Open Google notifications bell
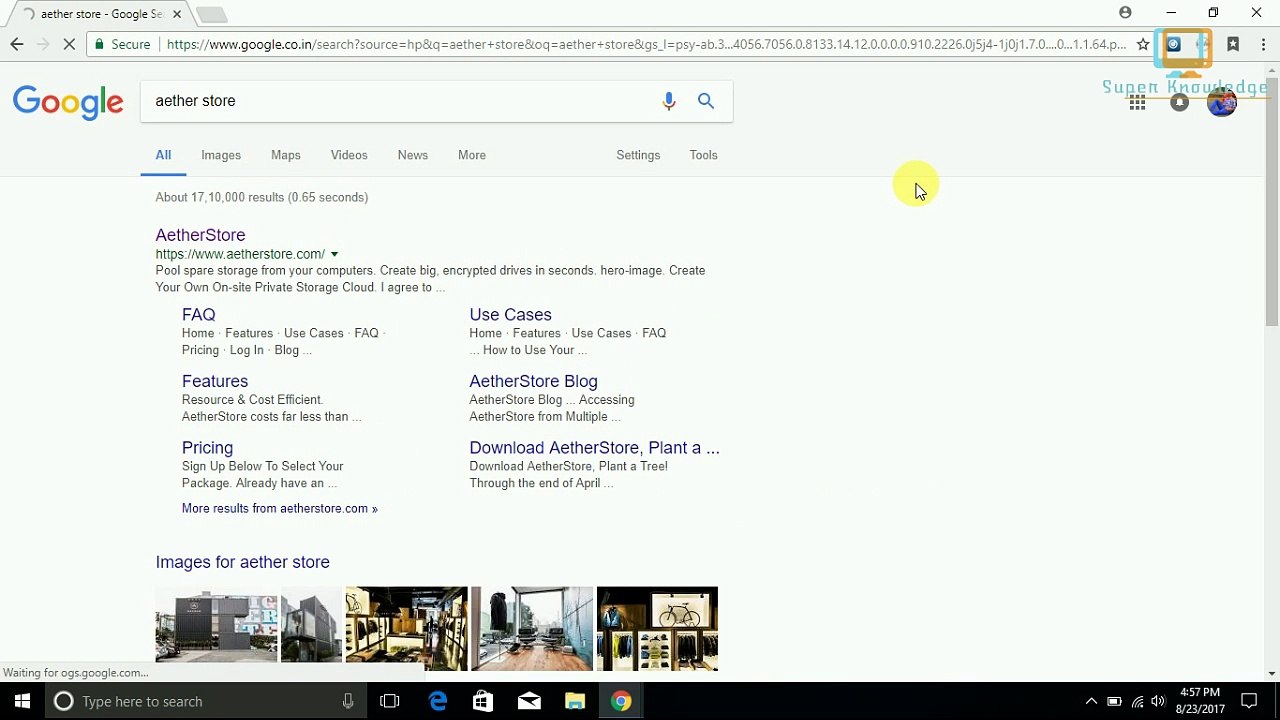This screenshot has width=1280, height=720. tap(1180, 102)
